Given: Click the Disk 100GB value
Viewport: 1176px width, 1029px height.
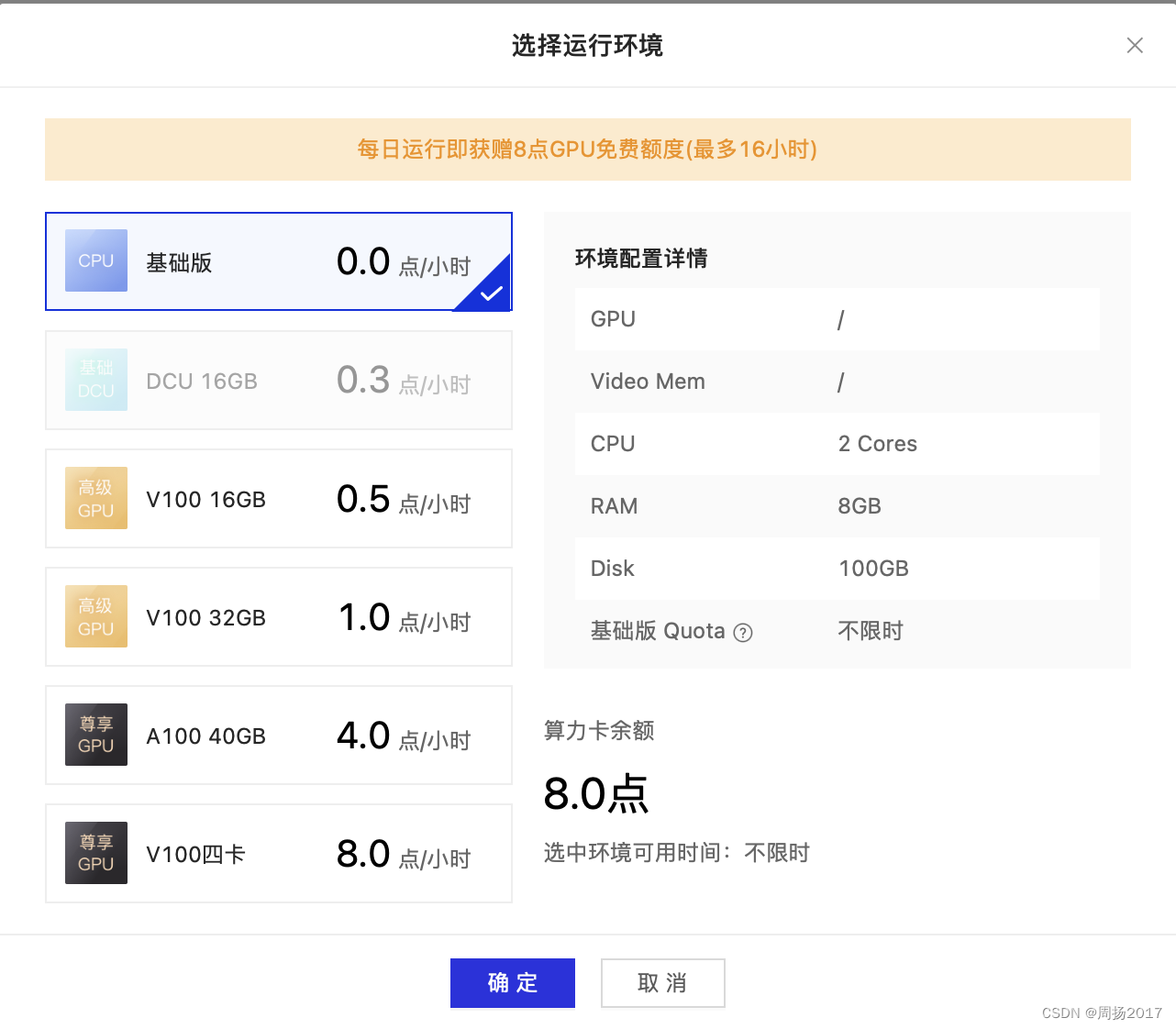Looking at the screenshot, I should click(x=873, y=569).
